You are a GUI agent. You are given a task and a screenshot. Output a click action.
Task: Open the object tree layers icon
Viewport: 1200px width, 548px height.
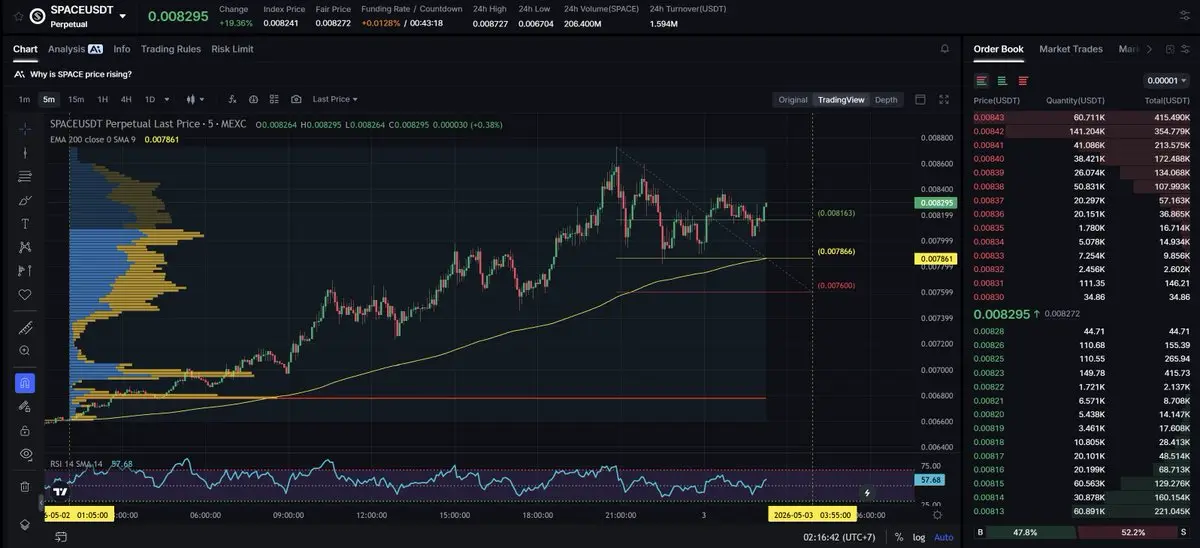pos(25,524)
